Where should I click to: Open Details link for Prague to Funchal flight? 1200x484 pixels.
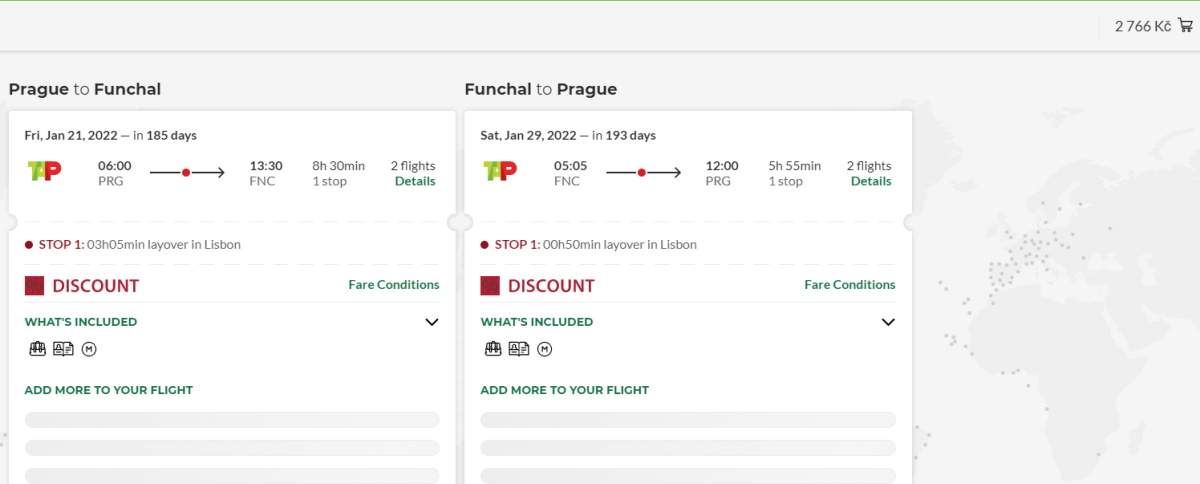(x=415, y=181)
